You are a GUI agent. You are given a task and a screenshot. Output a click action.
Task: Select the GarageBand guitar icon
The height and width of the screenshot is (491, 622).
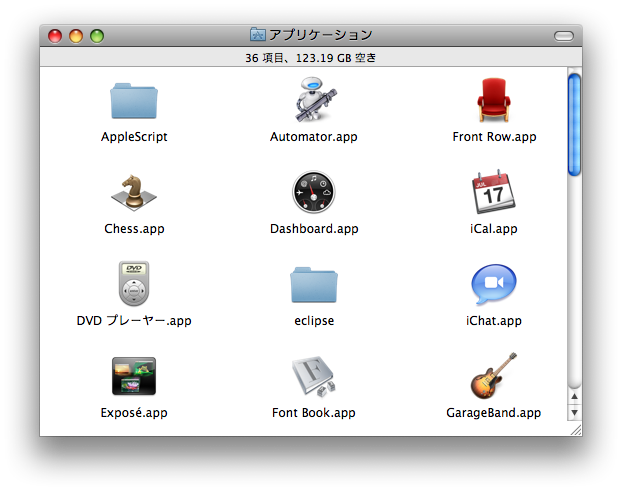pyautogui.click(x=493, y=375)
